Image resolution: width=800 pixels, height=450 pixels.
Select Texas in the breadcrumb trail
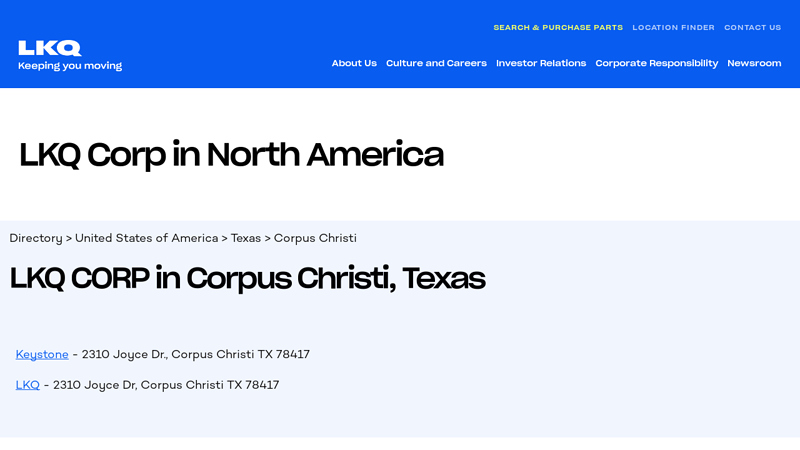point(245,238)
